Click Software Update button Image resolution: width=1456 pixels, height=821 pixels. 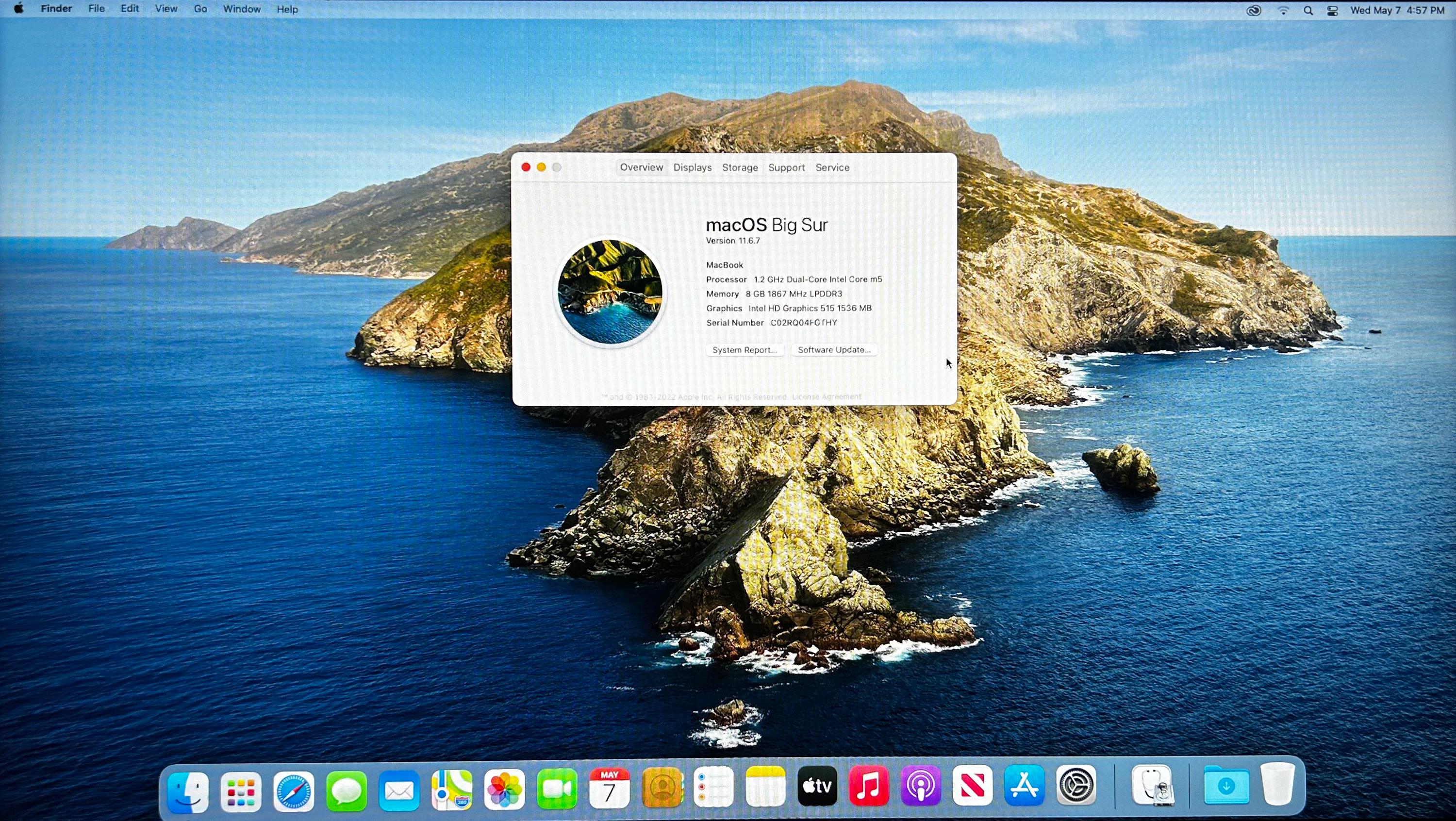[834, 350]
